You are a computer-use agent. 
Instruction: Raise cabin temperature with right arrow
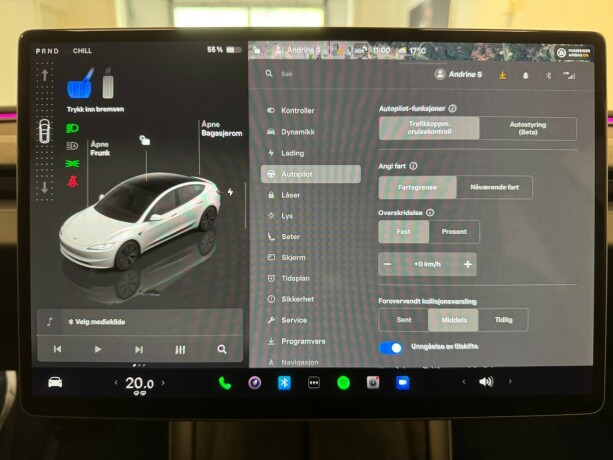[x=163, y=383]
